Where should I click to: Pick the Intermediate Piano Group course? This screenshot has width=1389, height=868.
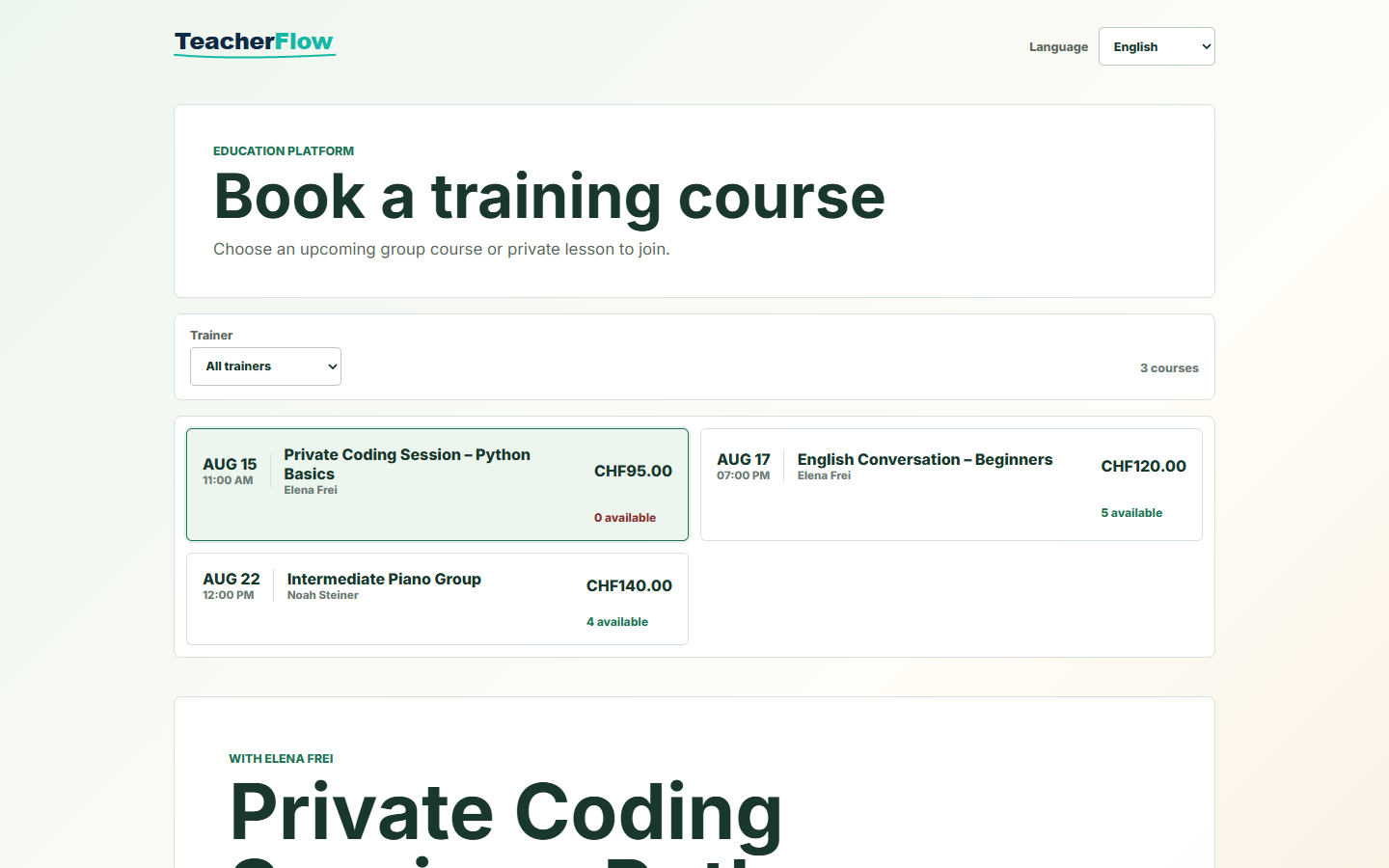point(437,599)
